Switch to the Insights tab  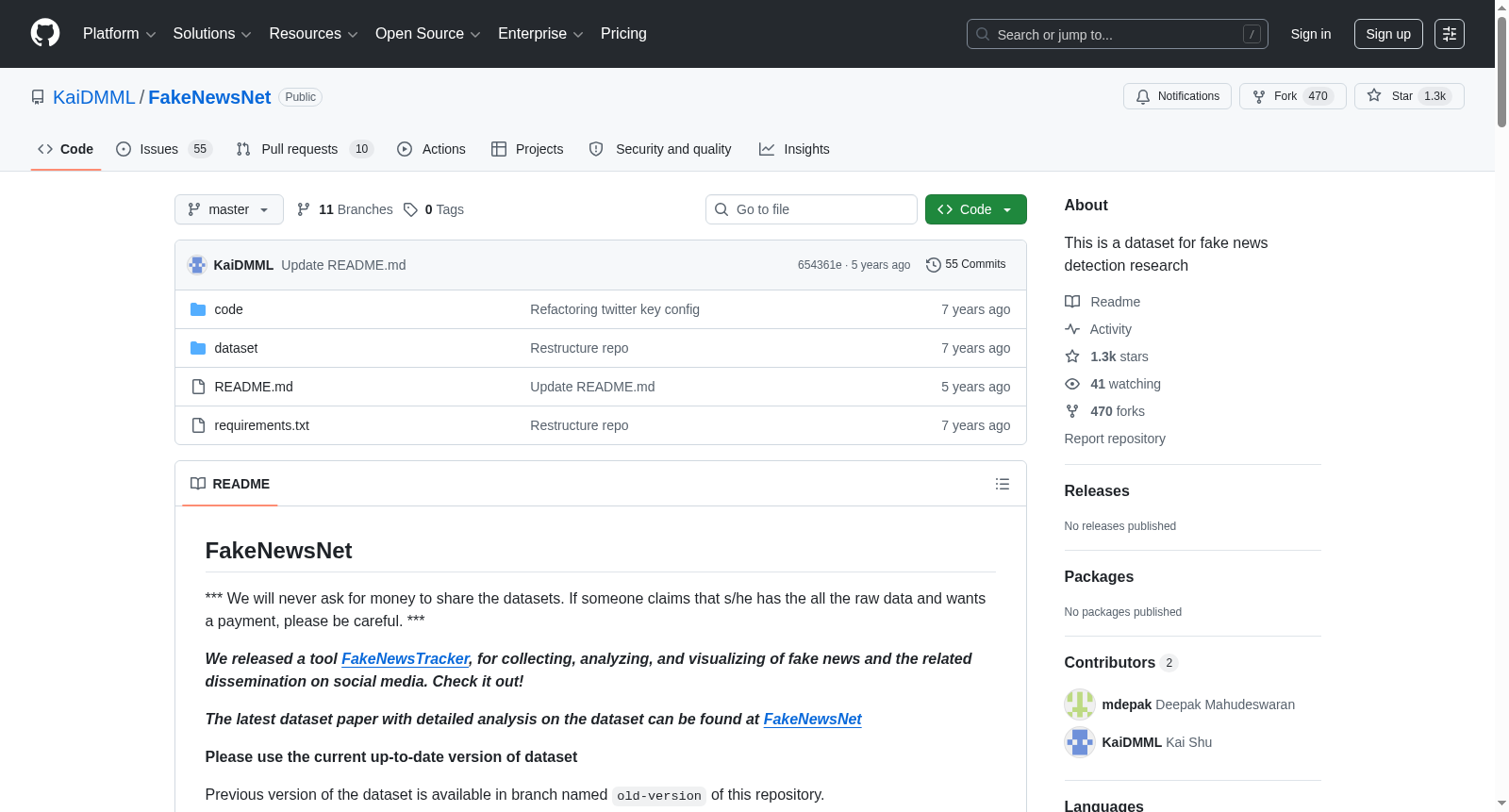click(x=794, y=149)
